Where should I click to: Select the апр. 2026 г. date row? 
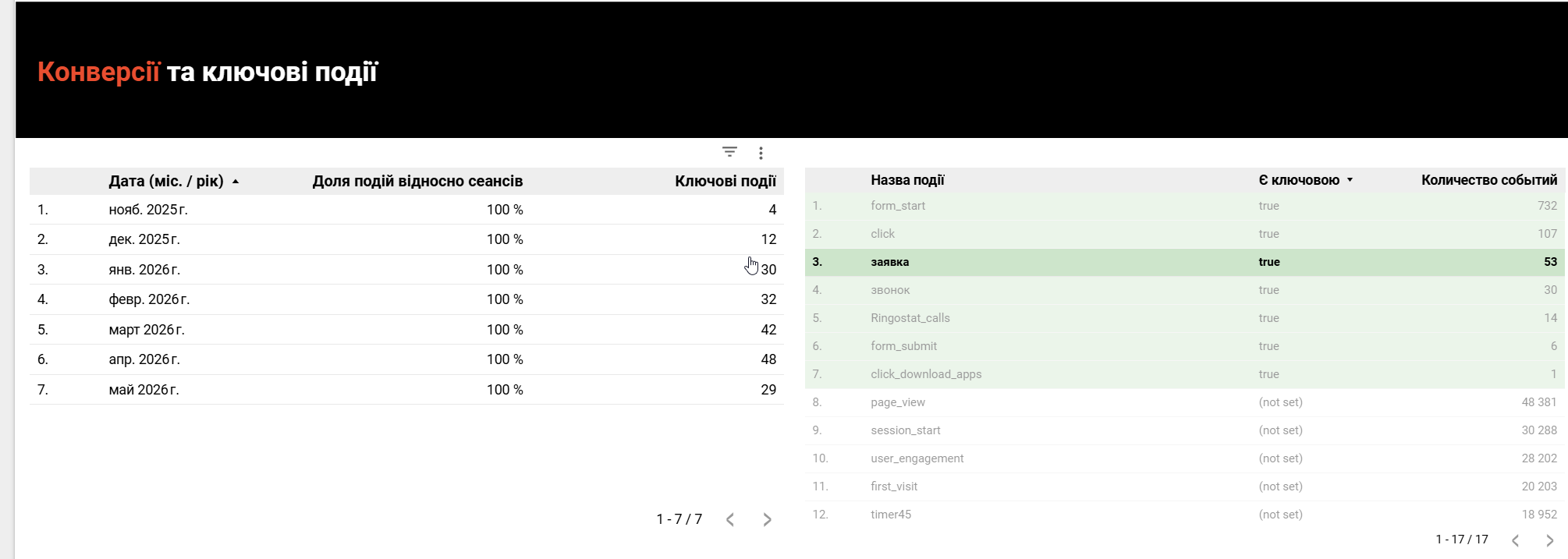406,359
